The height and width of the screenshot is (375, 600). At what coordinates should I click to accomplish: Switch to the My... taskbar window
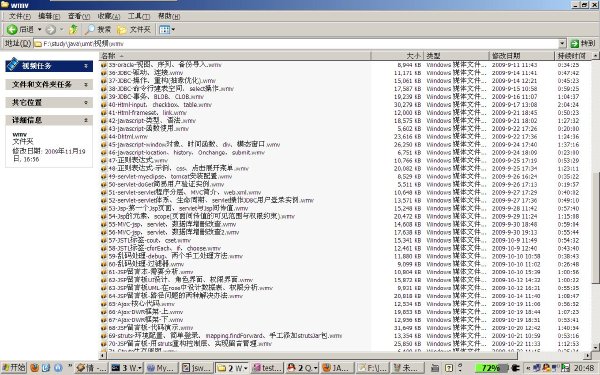click(x=161, y=368)
